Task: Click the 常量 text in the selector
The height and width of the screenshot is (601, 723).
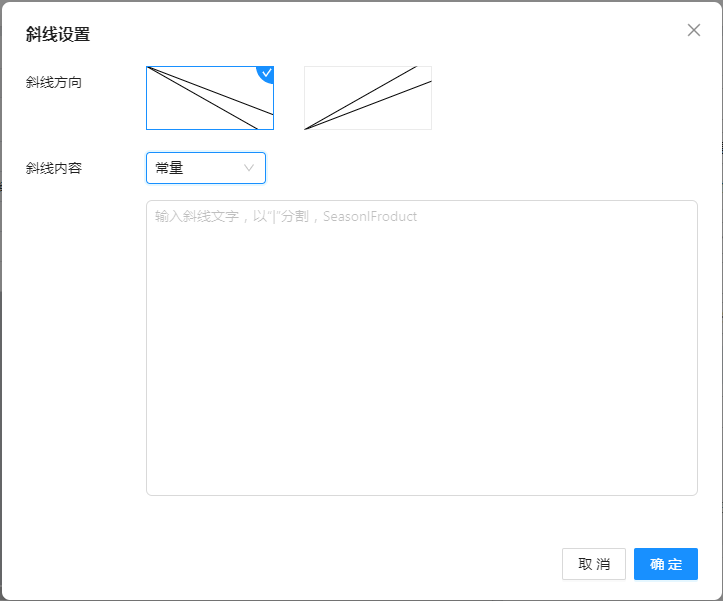Action: point(169,168)
